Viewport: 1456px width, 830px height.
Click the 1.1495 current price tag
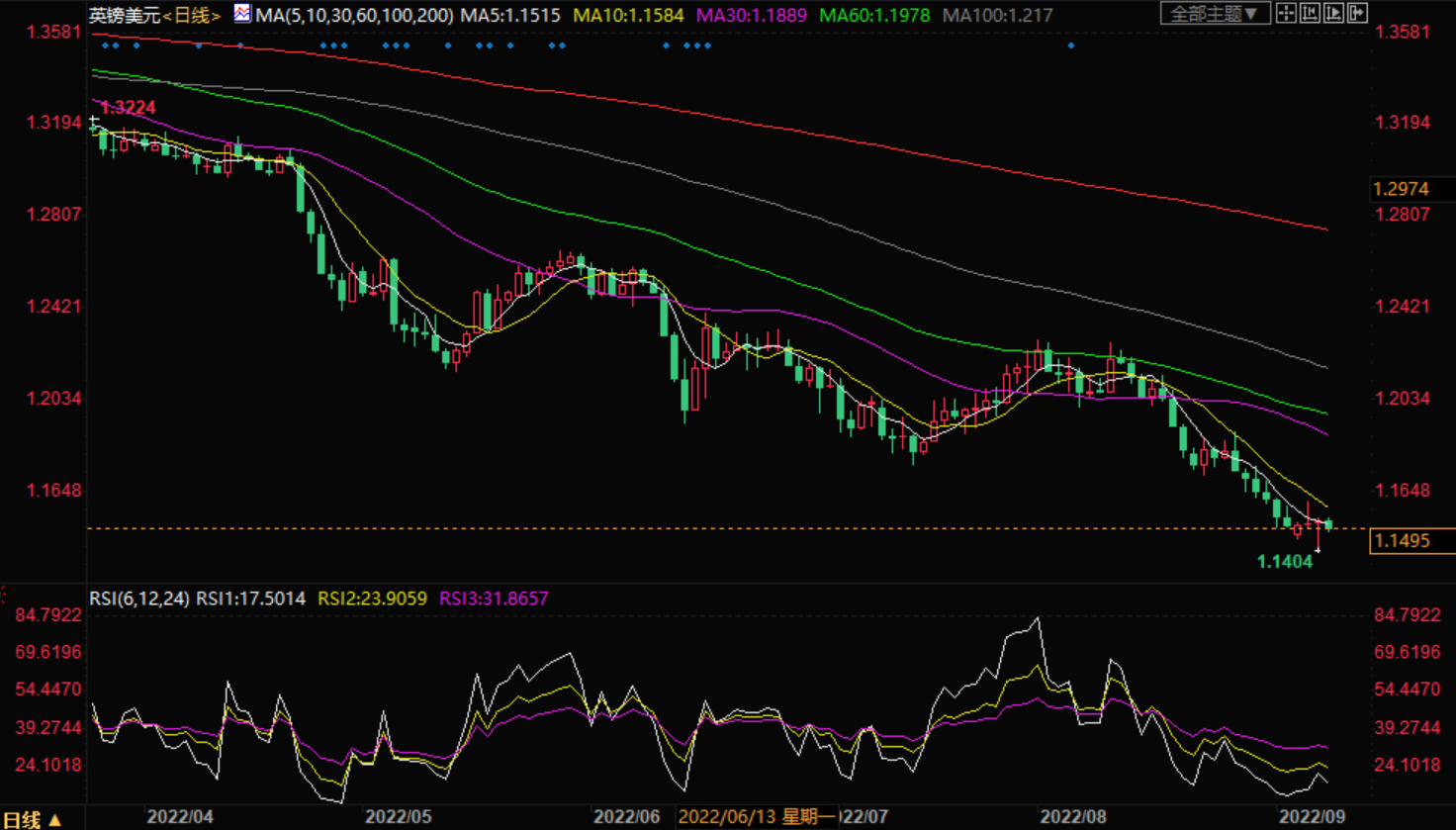1411,541
